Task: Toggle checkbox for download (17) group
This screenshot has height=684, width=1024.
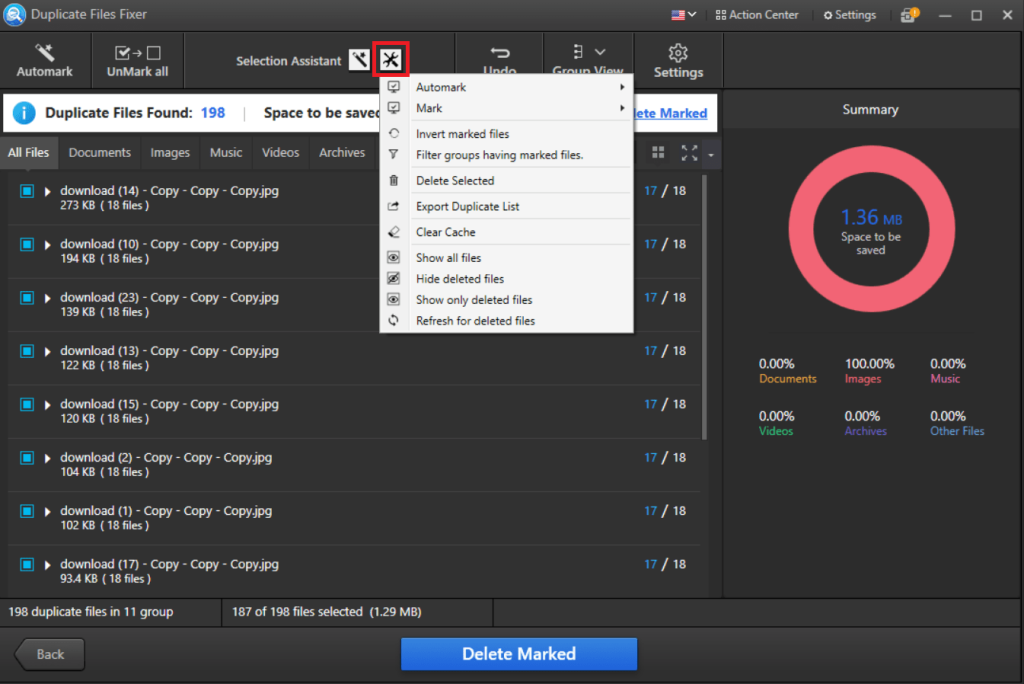Action: 27,564
